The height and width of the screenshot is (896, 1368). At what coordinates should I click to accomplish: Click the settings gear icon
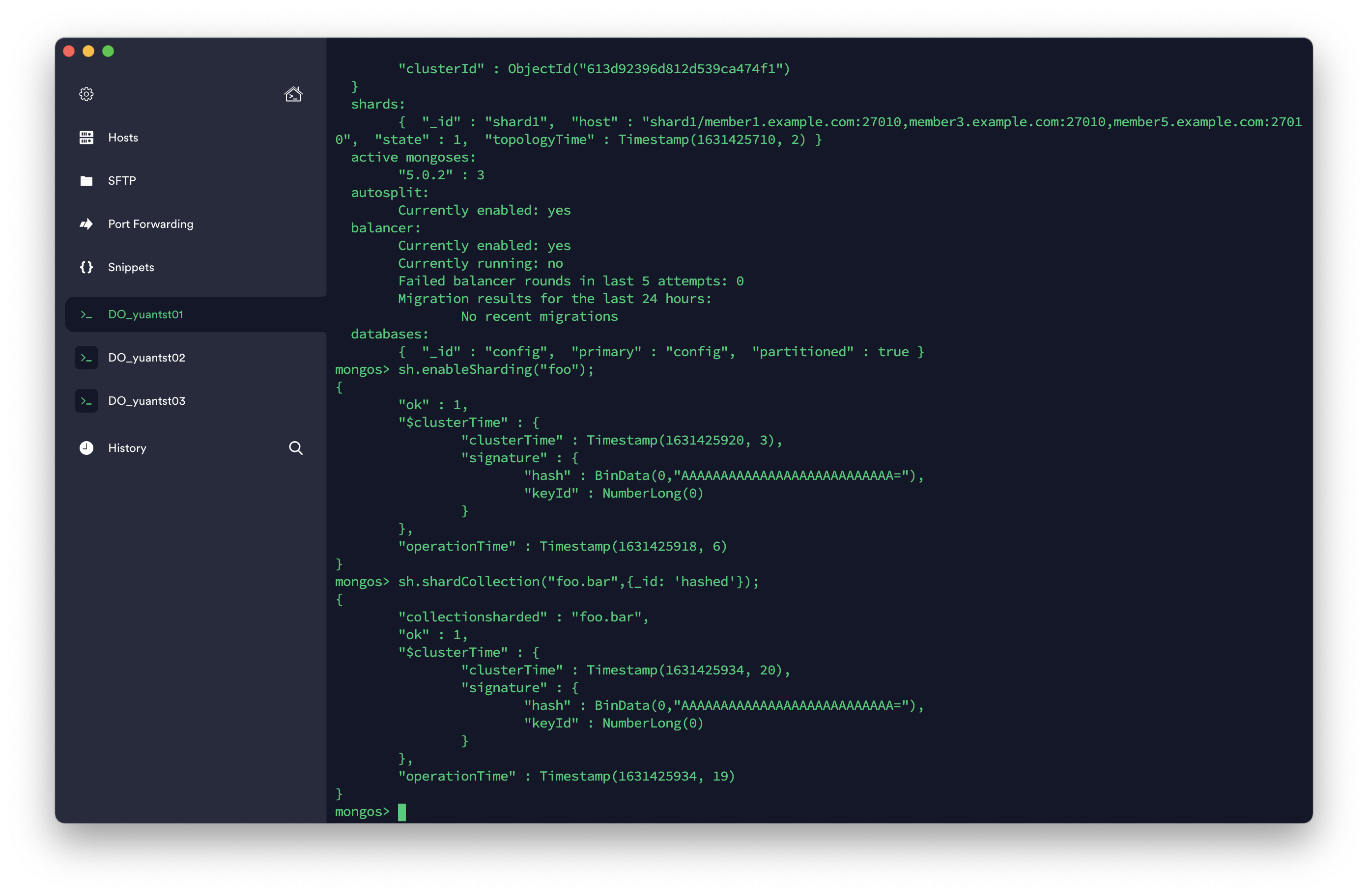[86, 93]
